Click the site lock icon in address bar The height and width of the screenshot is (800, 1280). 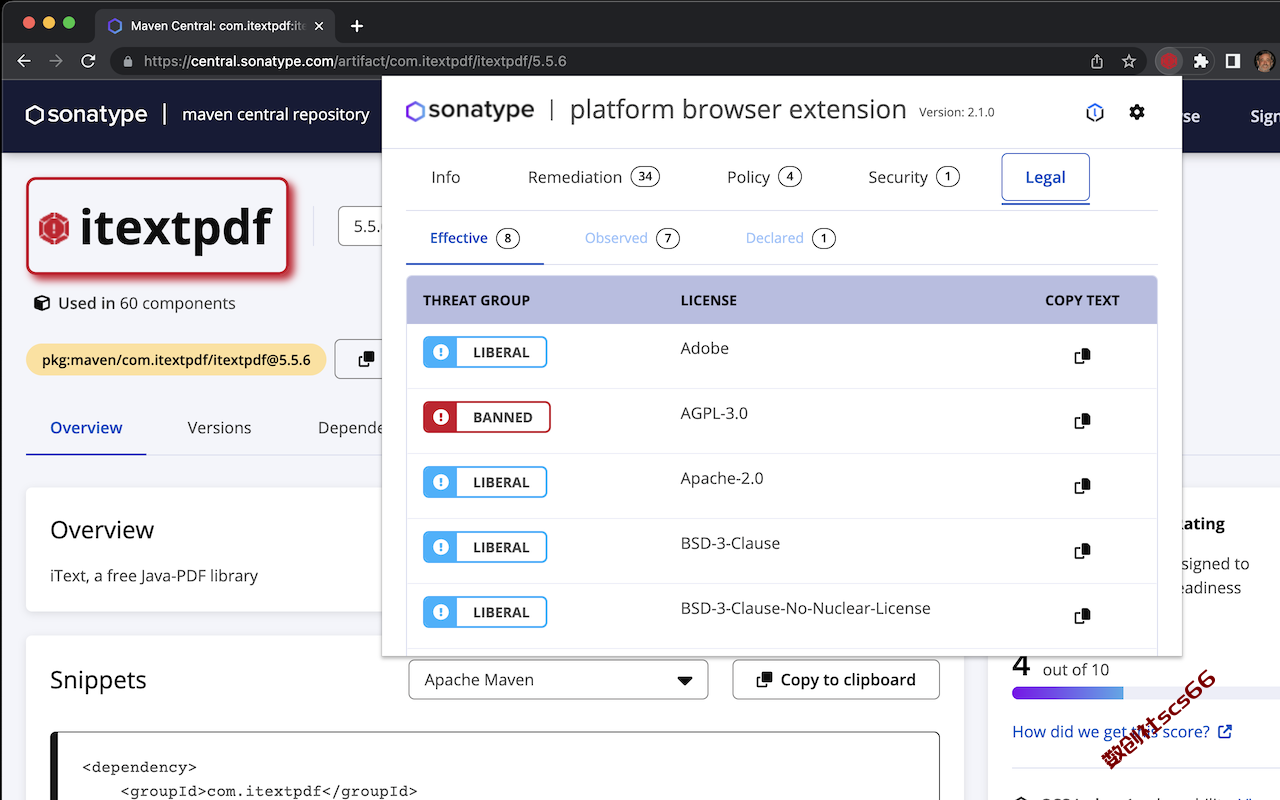(127, 61)
